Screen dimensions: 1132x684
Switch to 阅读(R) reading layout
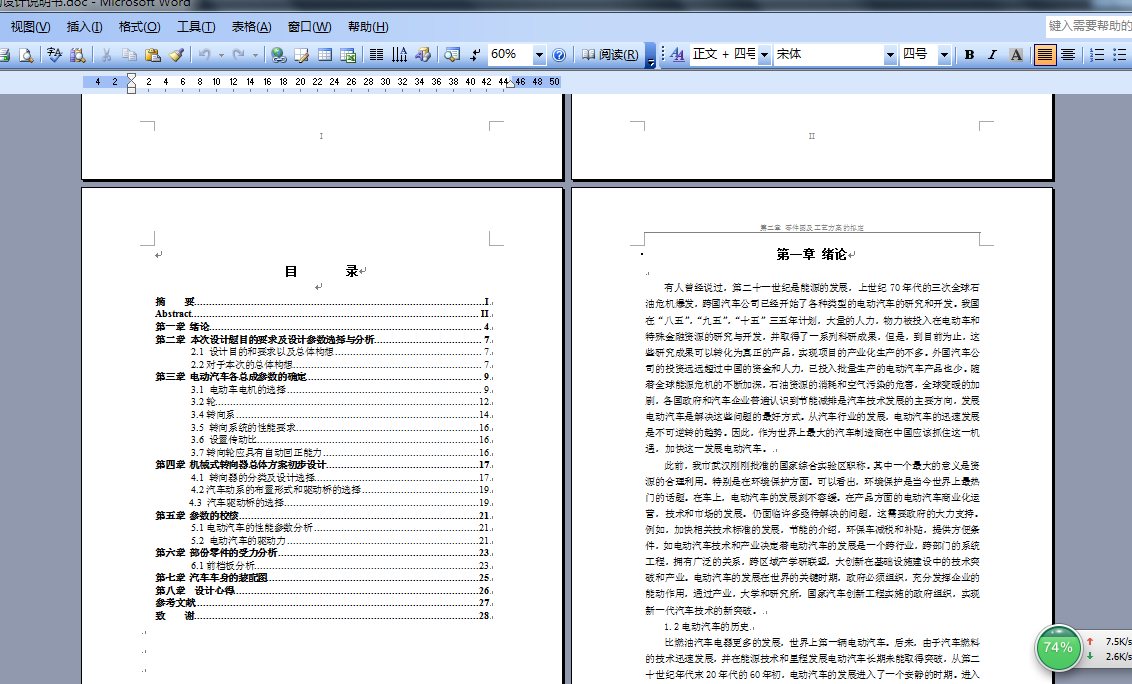pos(610,55)
